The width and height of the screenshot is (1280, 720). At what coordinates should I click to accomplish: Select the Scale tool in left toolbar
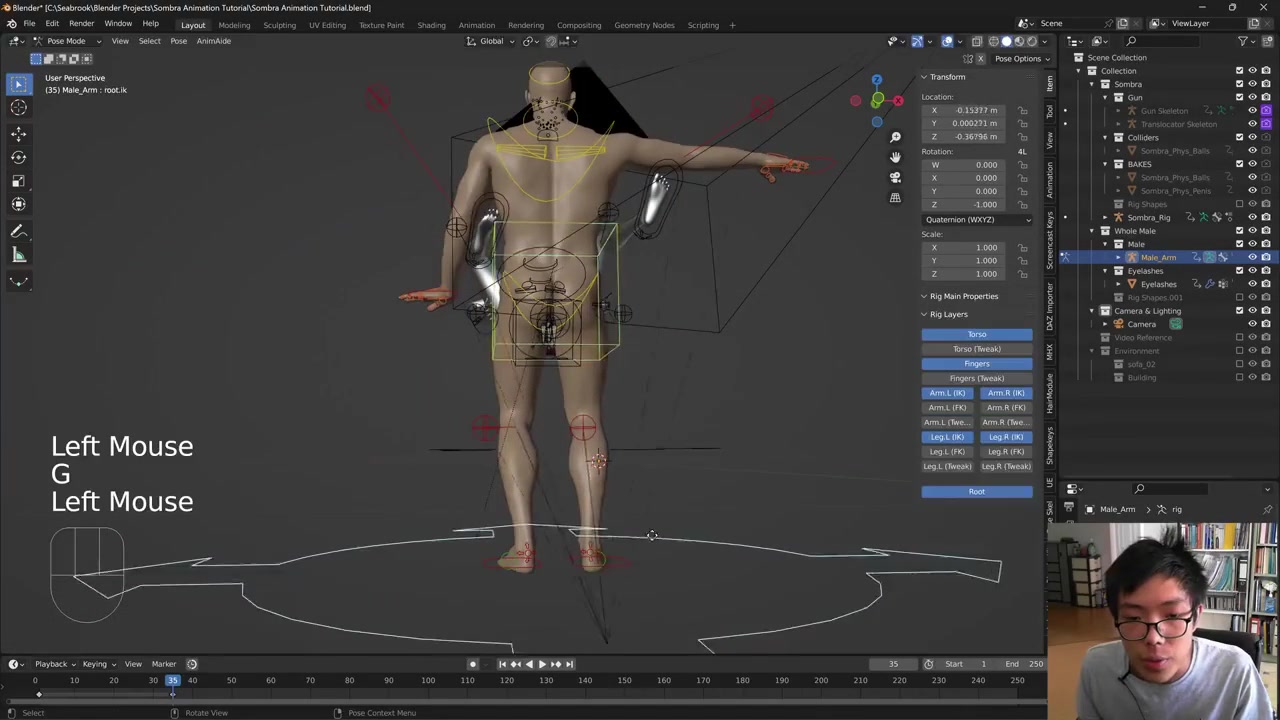pyautogui.click(x=18, y=181)
